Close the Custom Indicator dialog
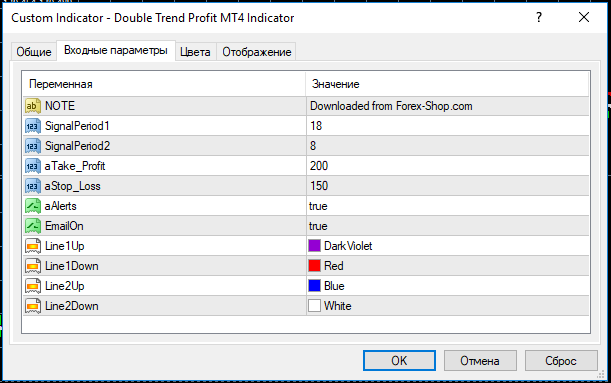The height and width of the screenshot is (383, 611). (584, 18)
